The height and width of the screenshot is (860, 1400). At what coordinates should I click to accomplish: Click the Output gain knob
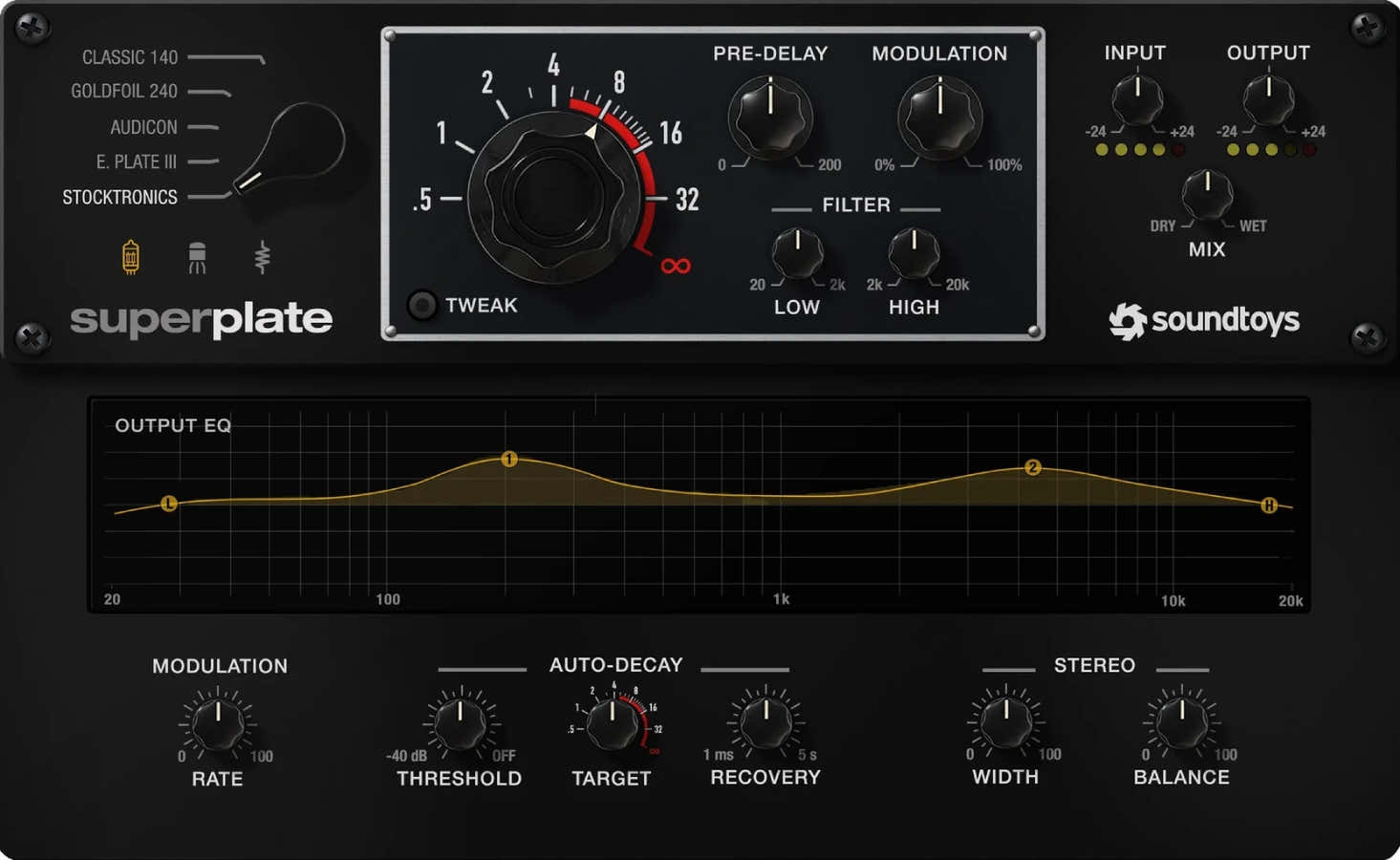pos(1268,100)
